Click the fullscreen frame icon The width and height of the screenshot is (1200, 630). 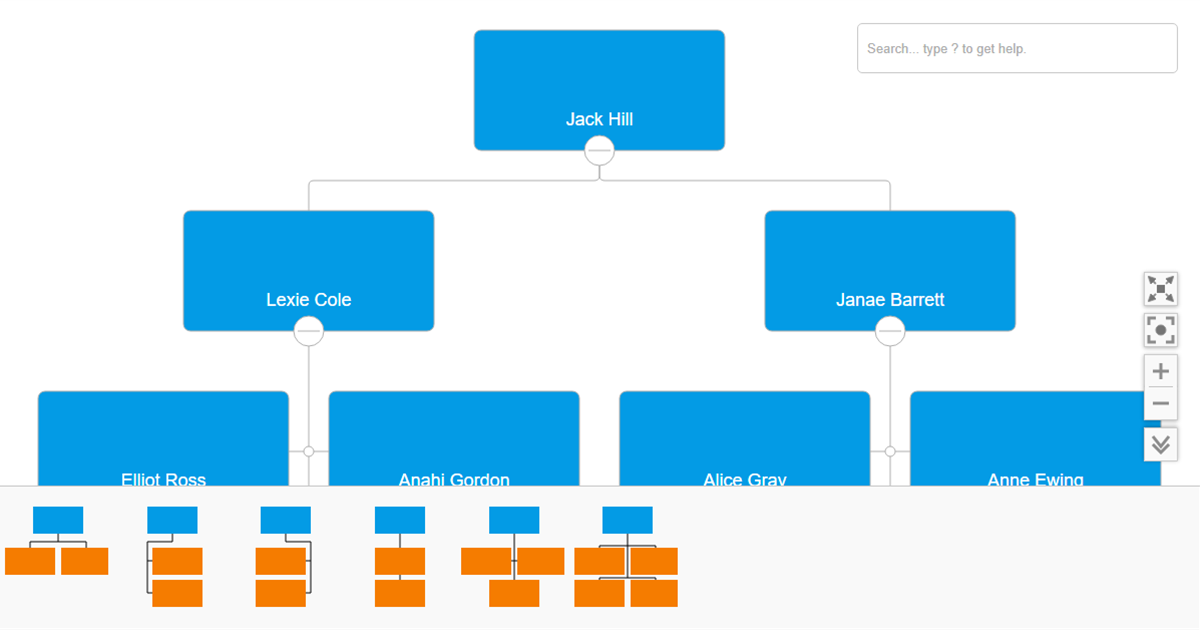click(1160, 330)
